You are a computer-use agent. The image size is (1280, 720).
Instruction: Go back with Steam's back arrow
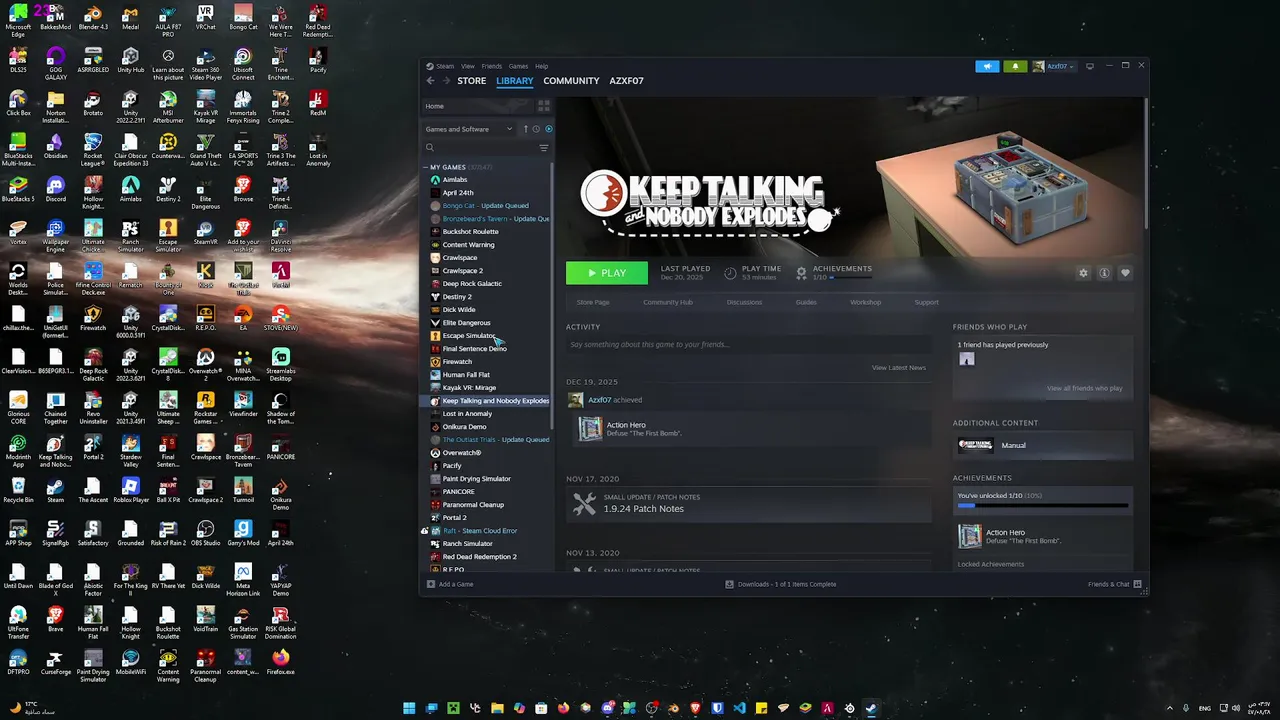pyautogui.click(x=431, y=81)
